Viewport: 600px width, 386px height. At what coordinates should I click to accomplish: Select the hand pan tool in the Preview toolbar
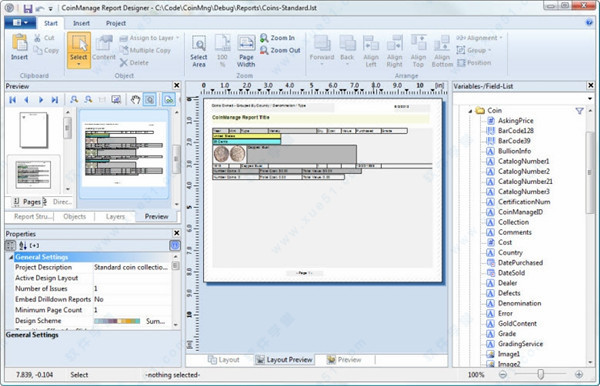135,100
